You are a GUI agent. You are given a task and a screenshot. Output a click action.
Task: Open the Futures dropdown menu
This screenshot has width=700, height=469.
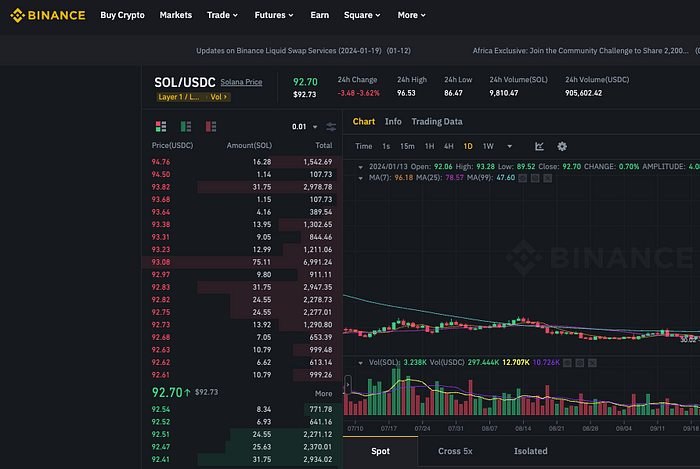point(274,15)
